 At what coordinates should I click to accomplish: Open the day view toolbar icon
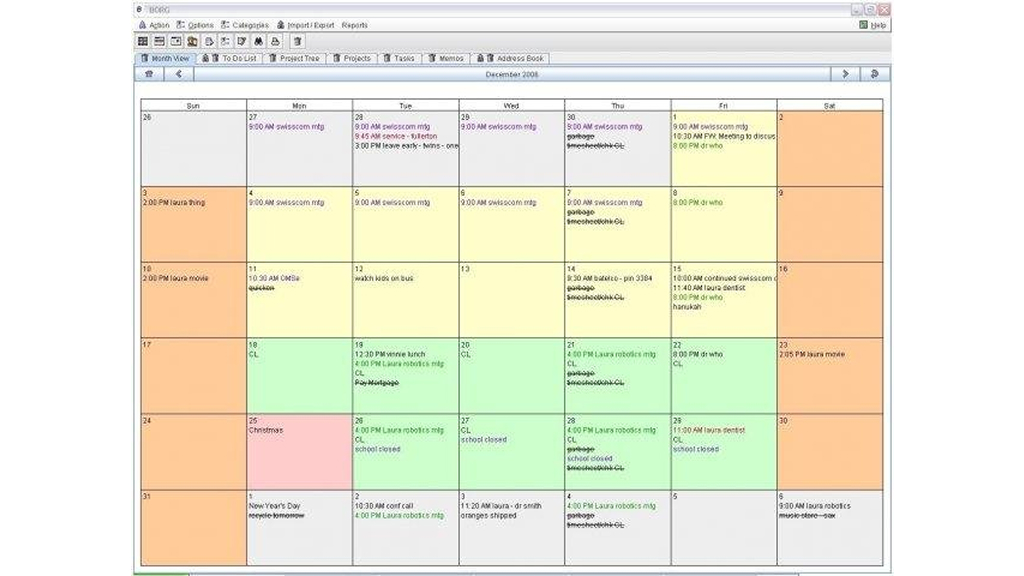point(177,41)
